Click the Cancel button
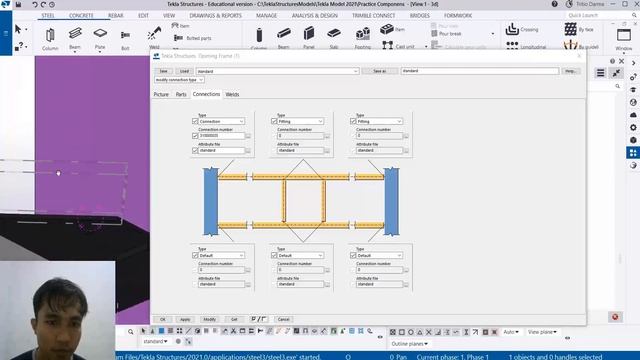640x360 pixels. point(284,319)
